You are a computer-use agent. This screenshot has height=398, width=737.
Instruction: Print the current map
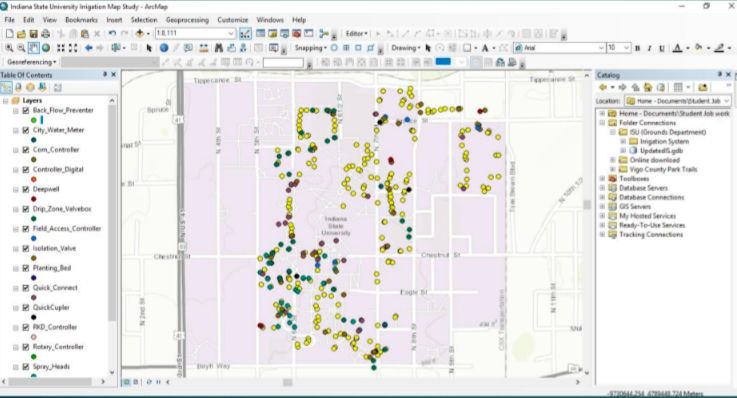(x=46, y=34)
